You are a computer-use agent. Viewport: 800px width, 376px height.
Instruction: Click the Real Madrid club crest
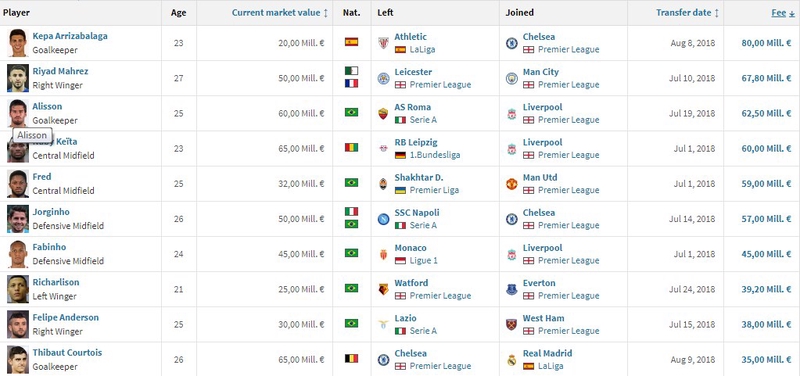512,360
